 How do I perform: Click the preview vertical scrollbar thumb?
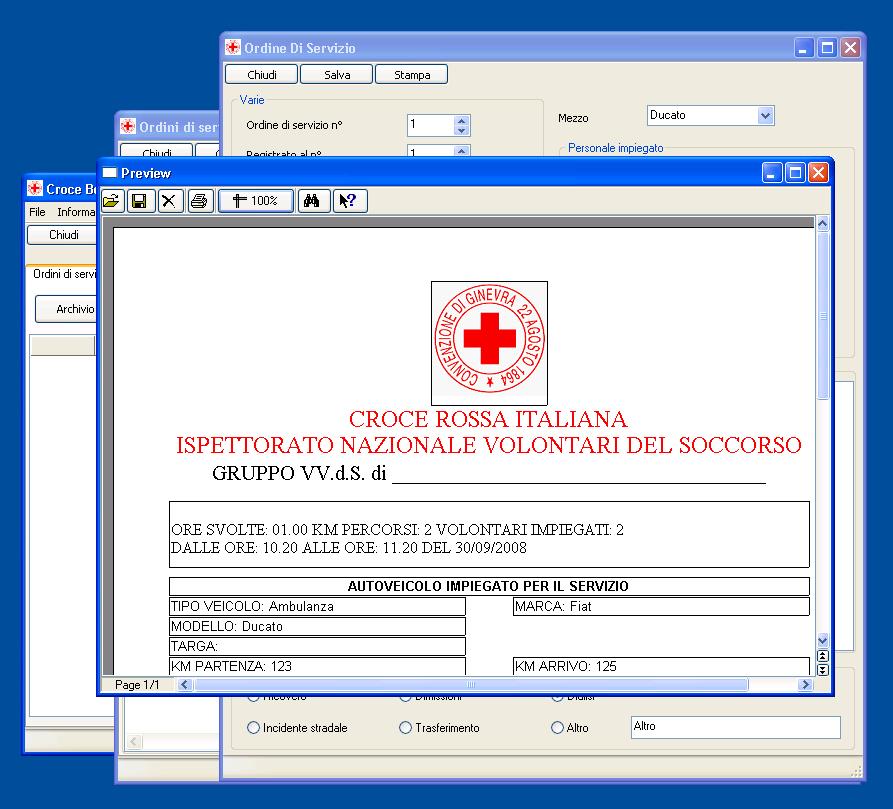point(823,316)
